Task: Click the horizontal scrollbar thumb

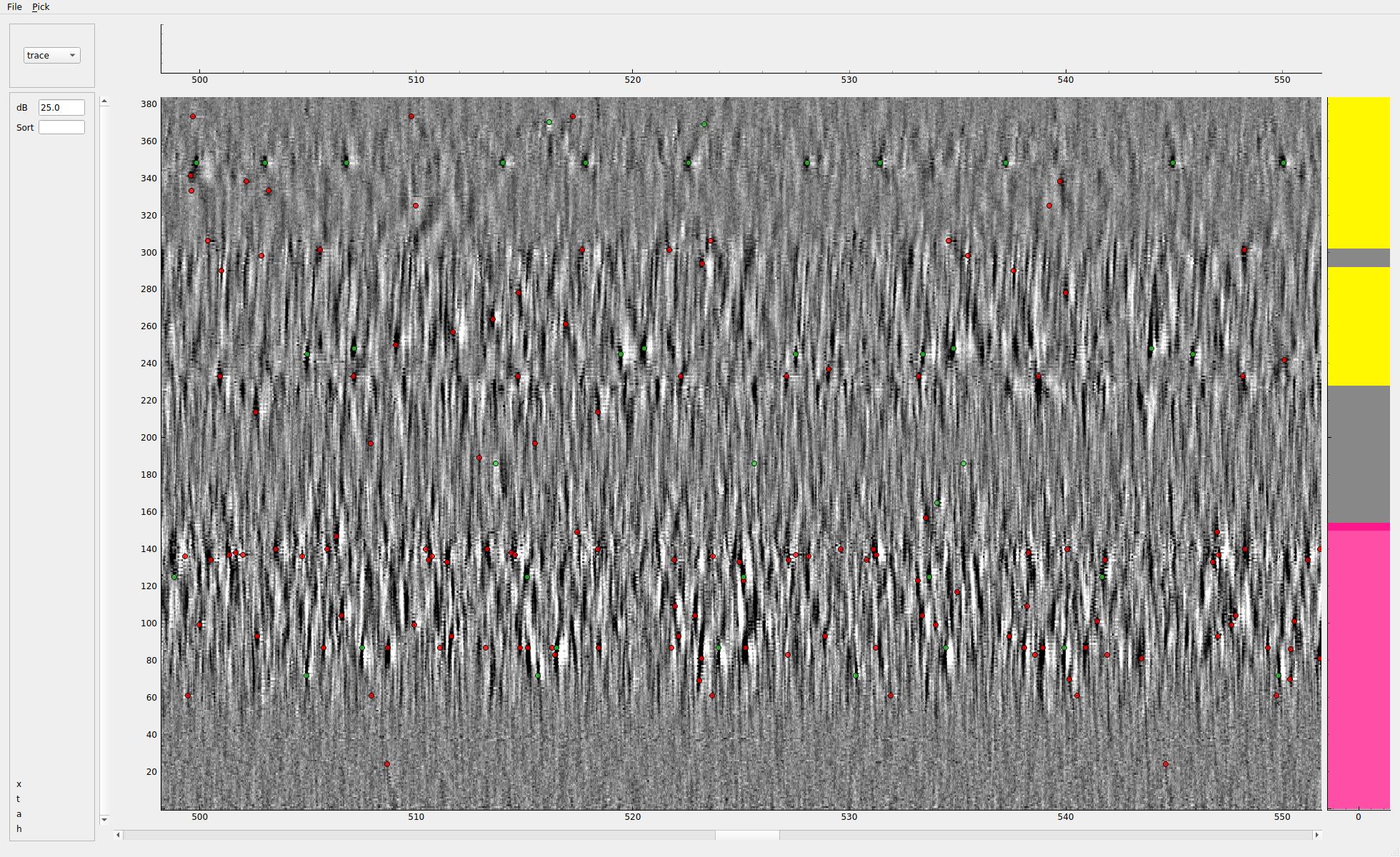Action: [x=746, y=835]
